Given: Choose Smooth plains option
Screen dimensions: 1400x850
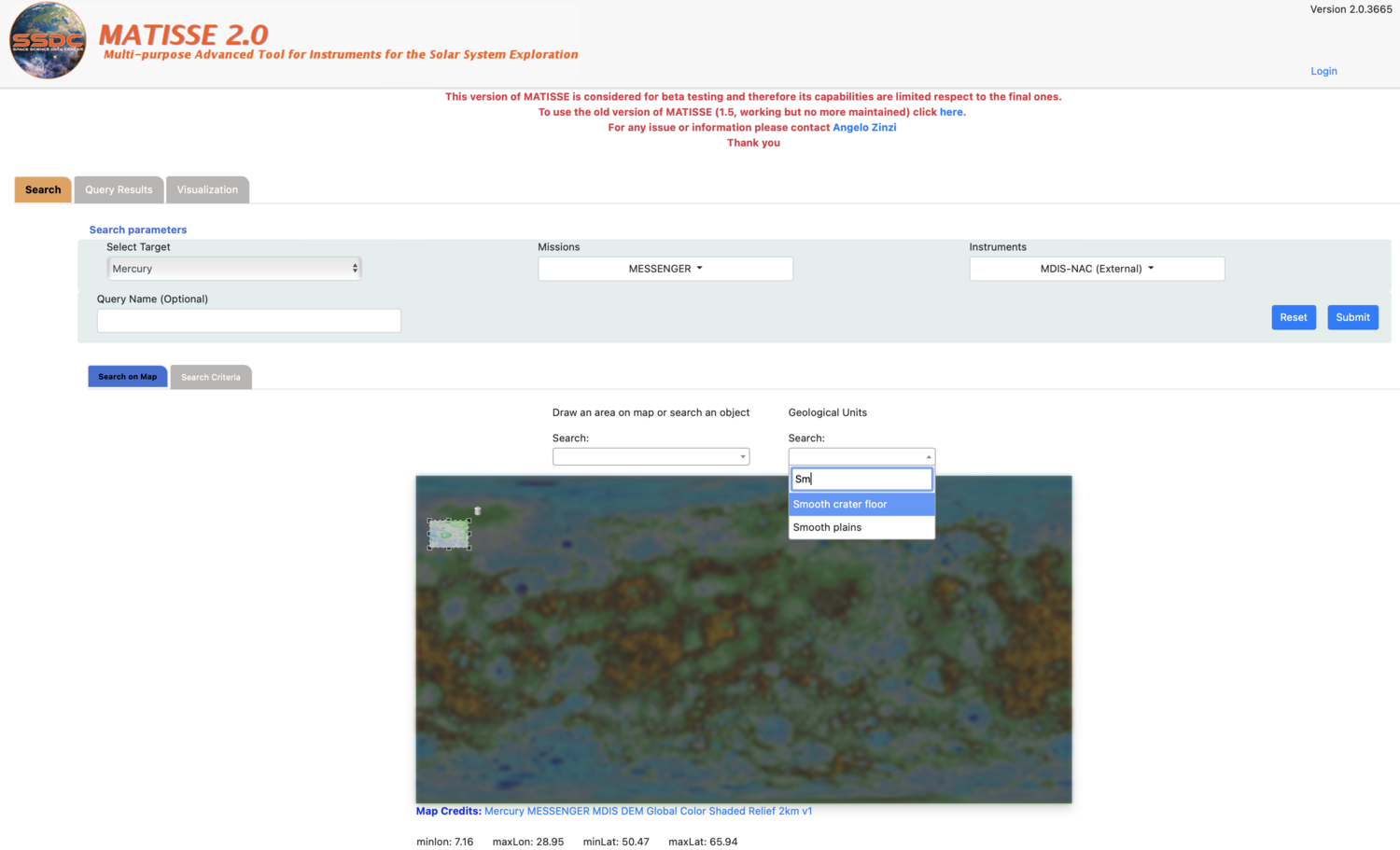Looking at the screenshot, I should point(861,527).
